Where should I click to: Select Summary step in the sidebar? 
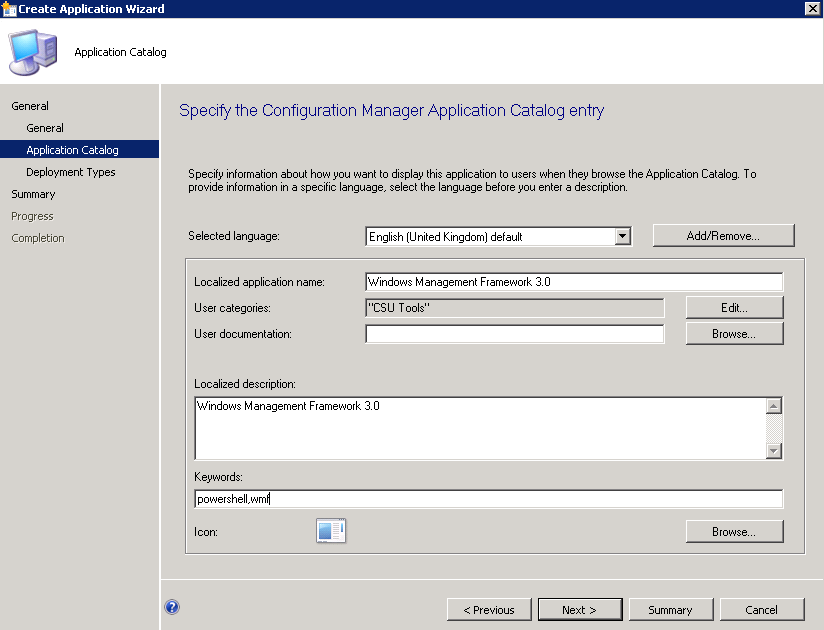[x=33, y=194]
